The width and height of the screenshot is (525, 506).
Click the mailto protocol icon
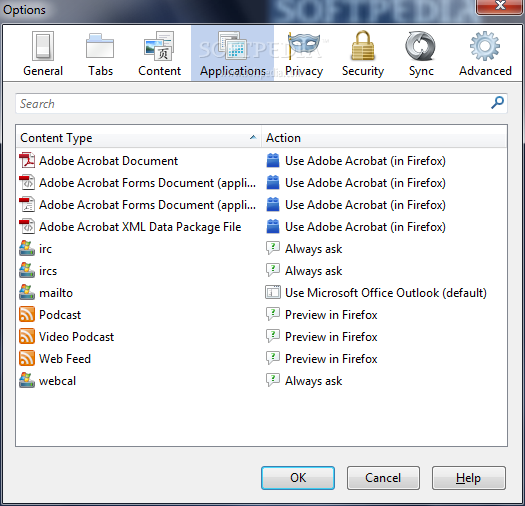27,292
